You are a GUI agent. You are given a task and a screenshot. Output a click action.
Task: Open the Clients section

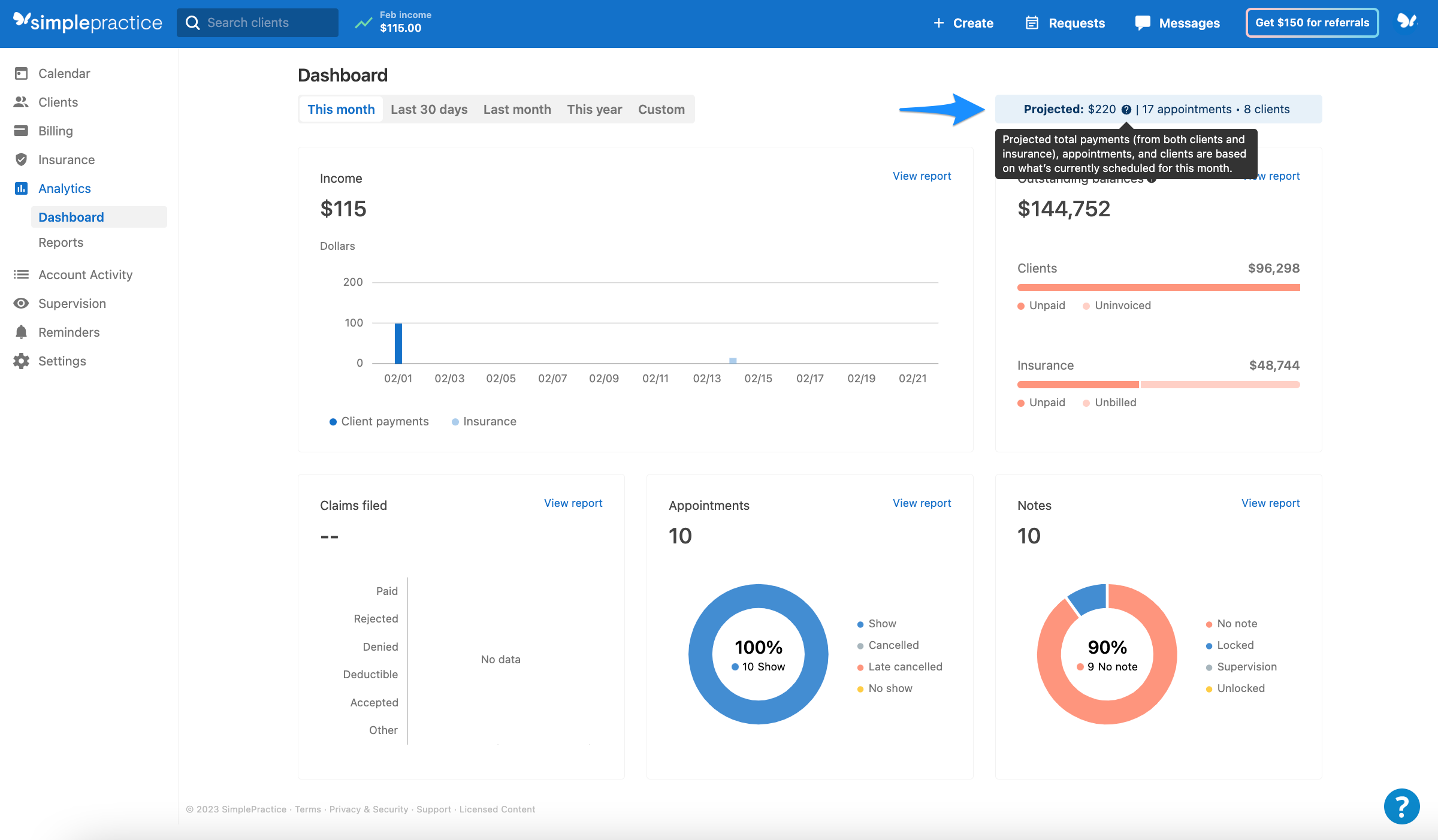[x=58, y=102]
